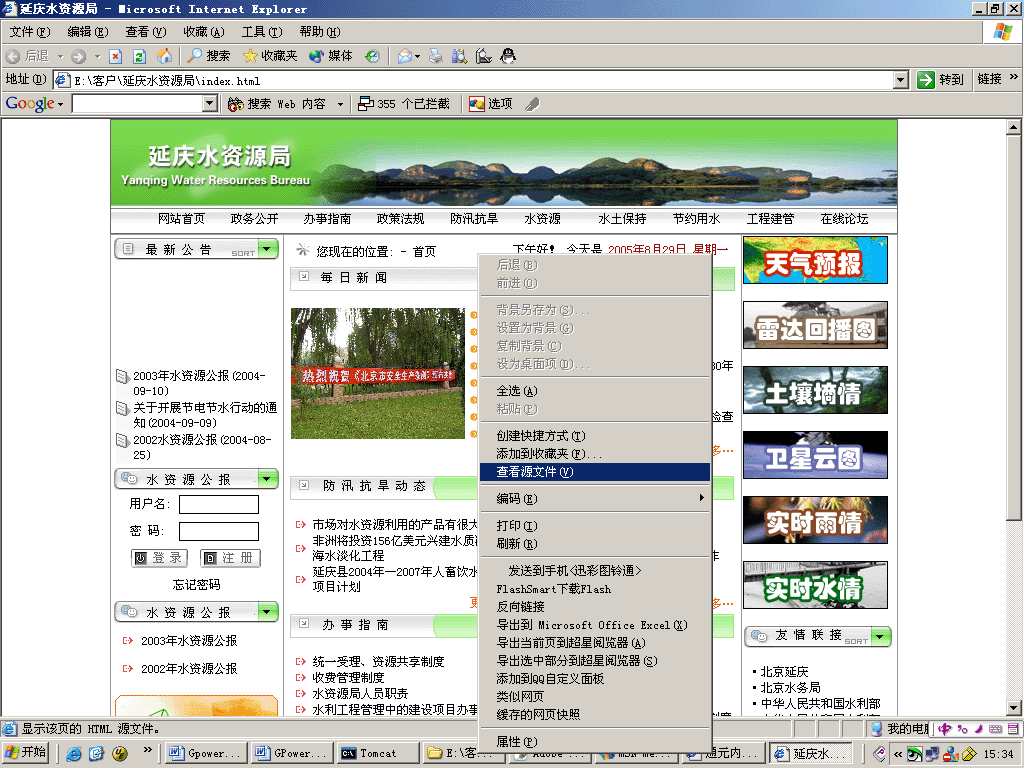Refresh the page with the refresh icon
The image size is (1024, 768).
point(138,56)
